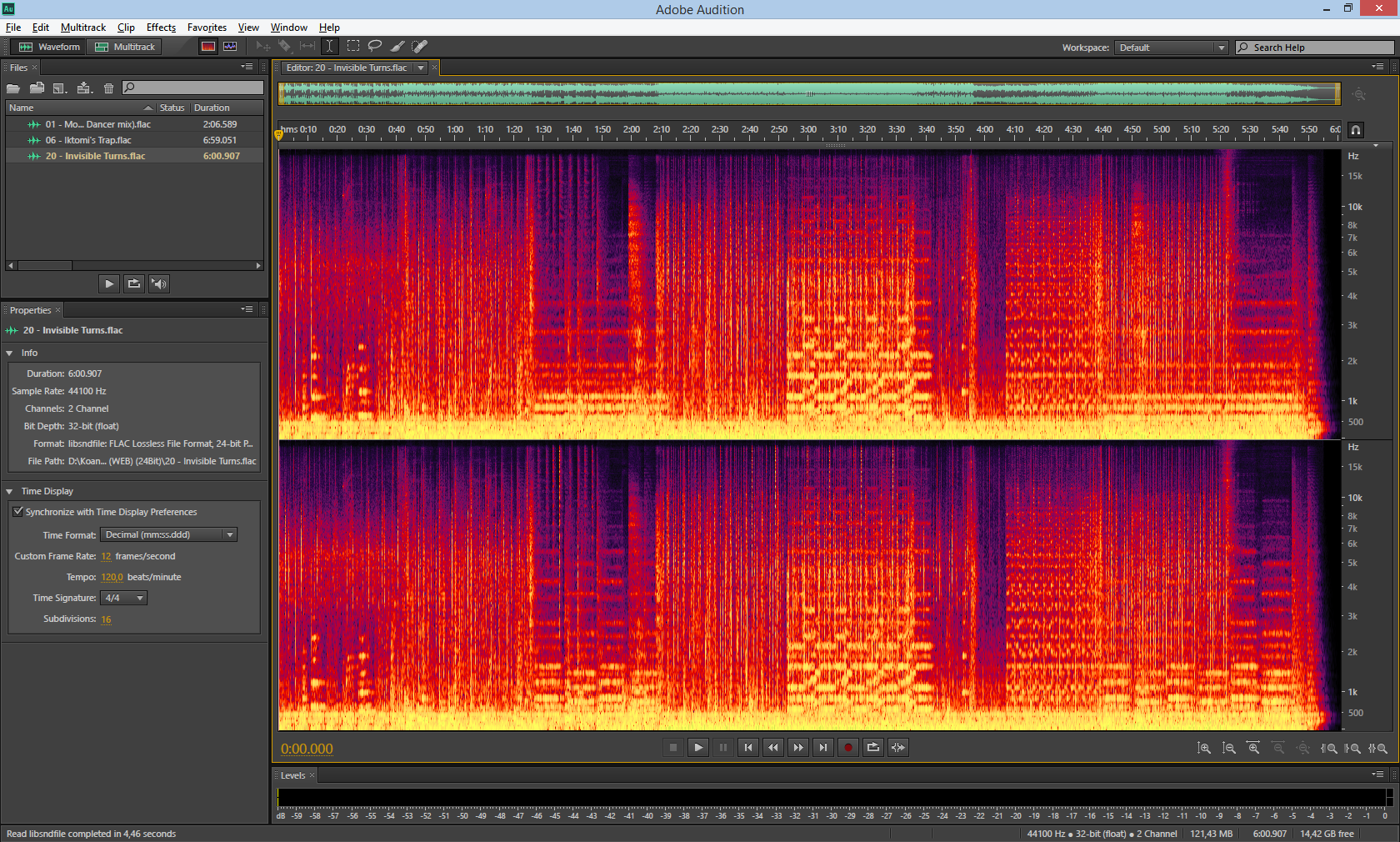Image resolution: width=1400 pixels, height=842 pixels.
Task: Sort files by Status column
Action: point(172,108)
